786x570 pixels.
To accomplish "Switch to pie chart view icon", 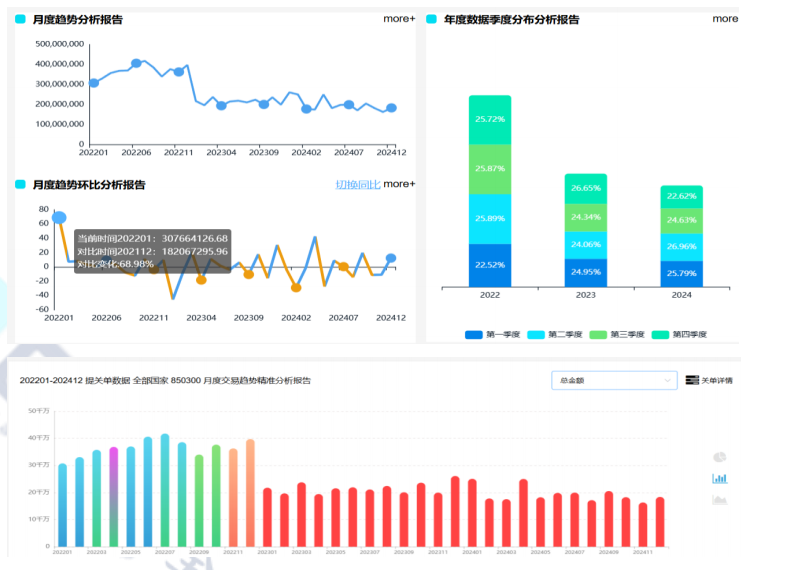I will point(719,457).
